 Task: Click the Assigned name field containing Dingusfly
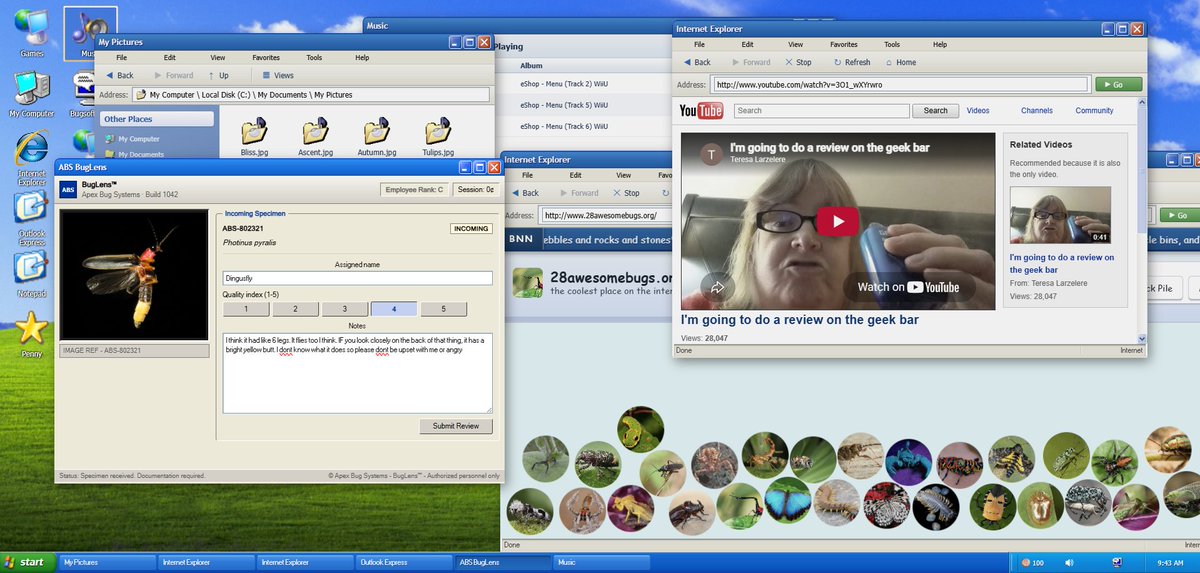(358, 279)
